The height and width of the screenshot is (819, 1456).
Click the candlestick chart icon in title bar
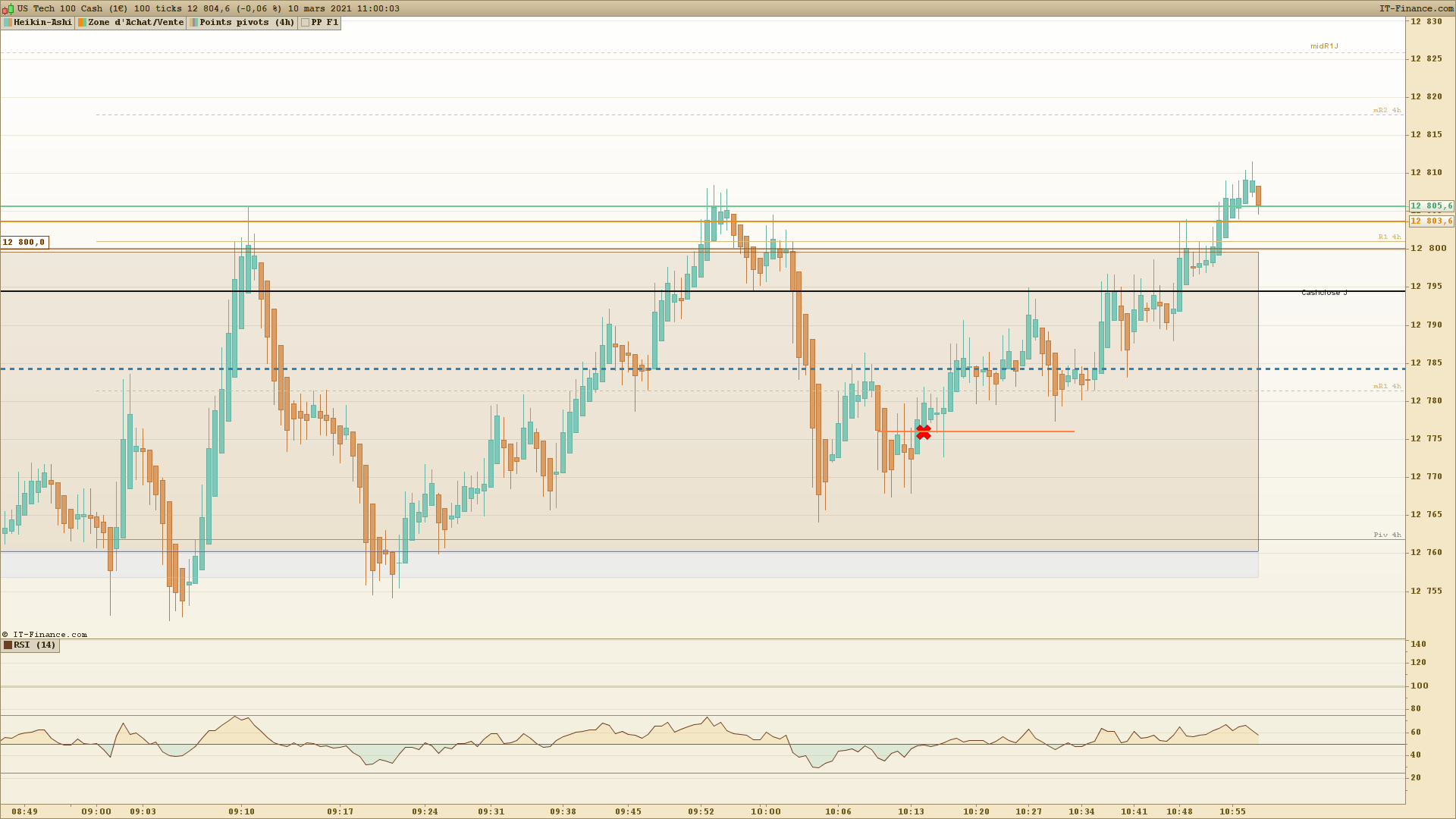point(8,9)
